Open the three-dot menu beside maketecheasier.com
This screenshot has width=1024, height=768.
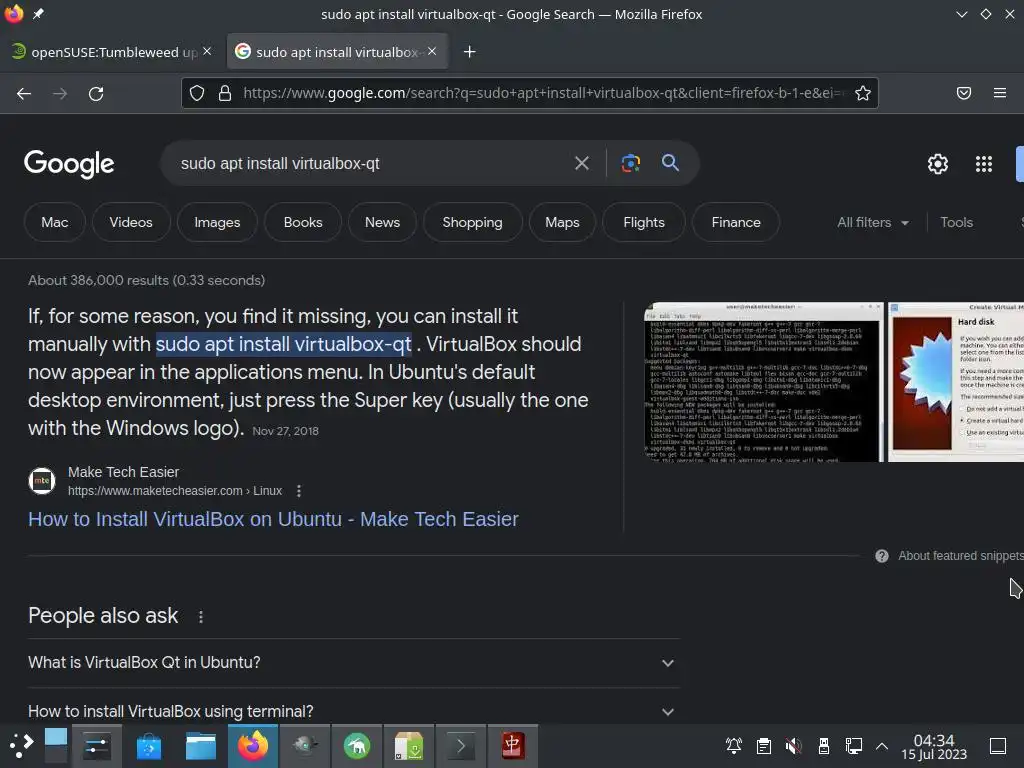[x=298, y=490]
